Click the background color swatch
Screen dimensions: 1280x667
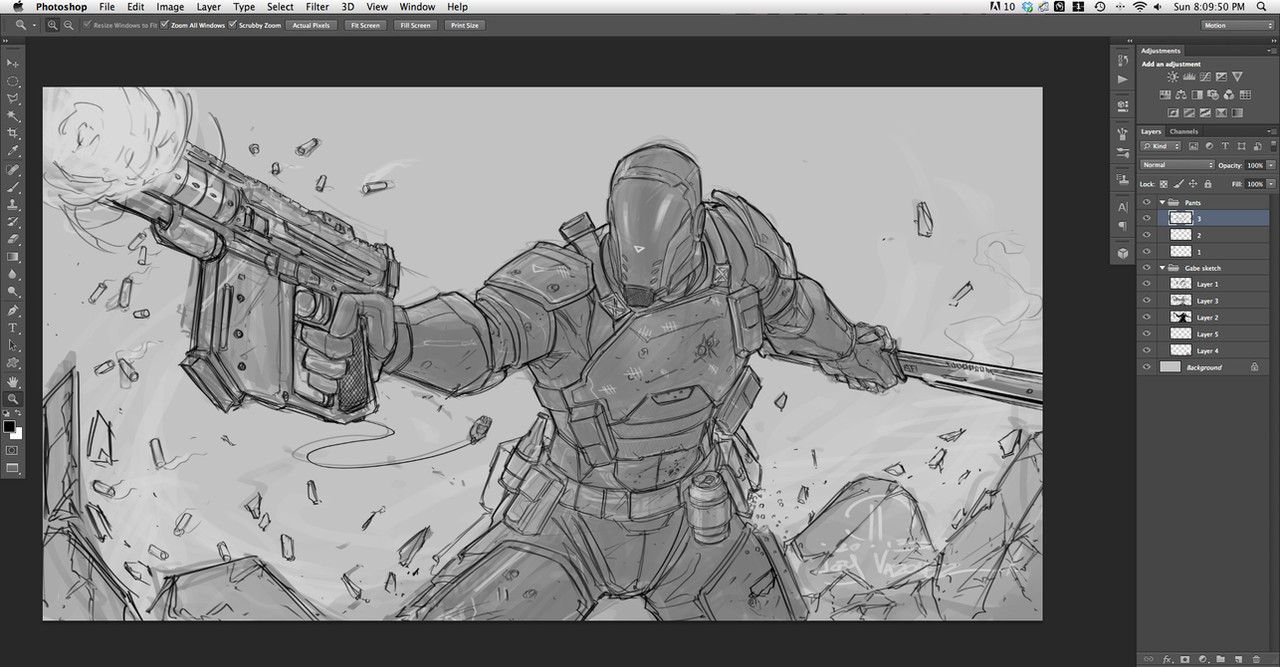(17, 433)
